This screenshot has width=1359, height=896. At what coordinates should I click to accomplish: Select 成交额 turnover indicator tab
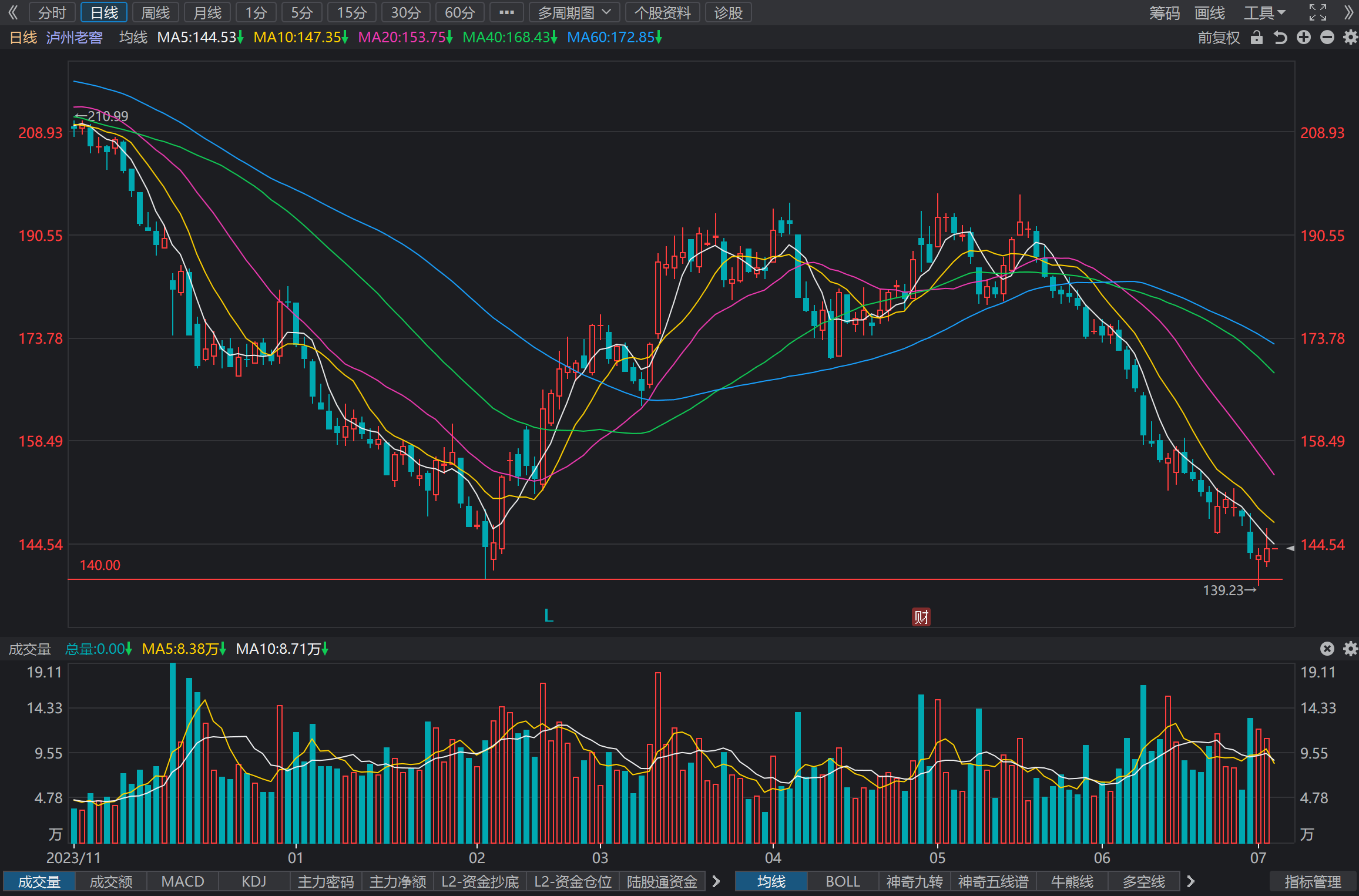point(111,881)
